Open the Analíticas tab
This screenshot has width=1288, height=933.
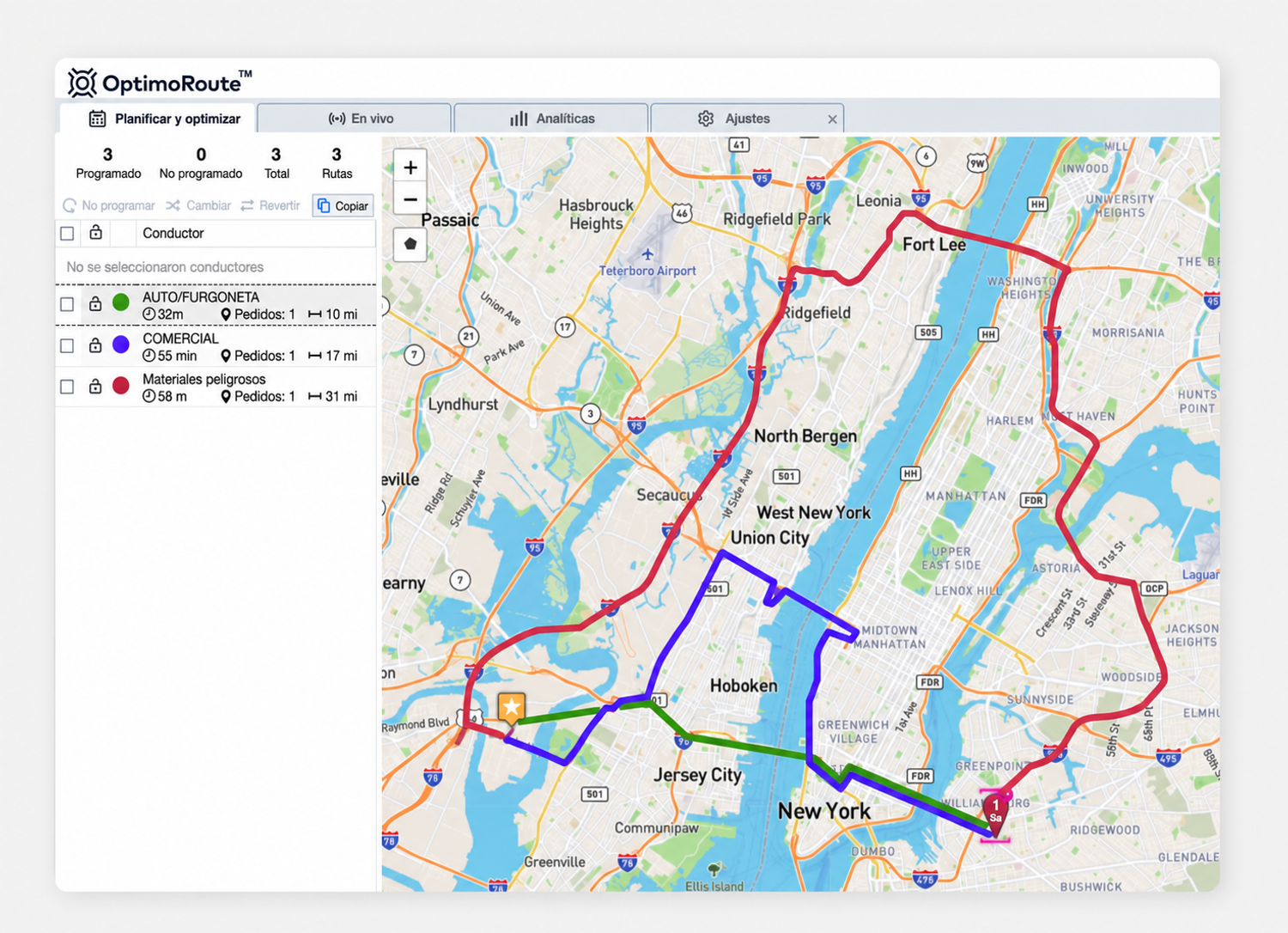(551, 119)
